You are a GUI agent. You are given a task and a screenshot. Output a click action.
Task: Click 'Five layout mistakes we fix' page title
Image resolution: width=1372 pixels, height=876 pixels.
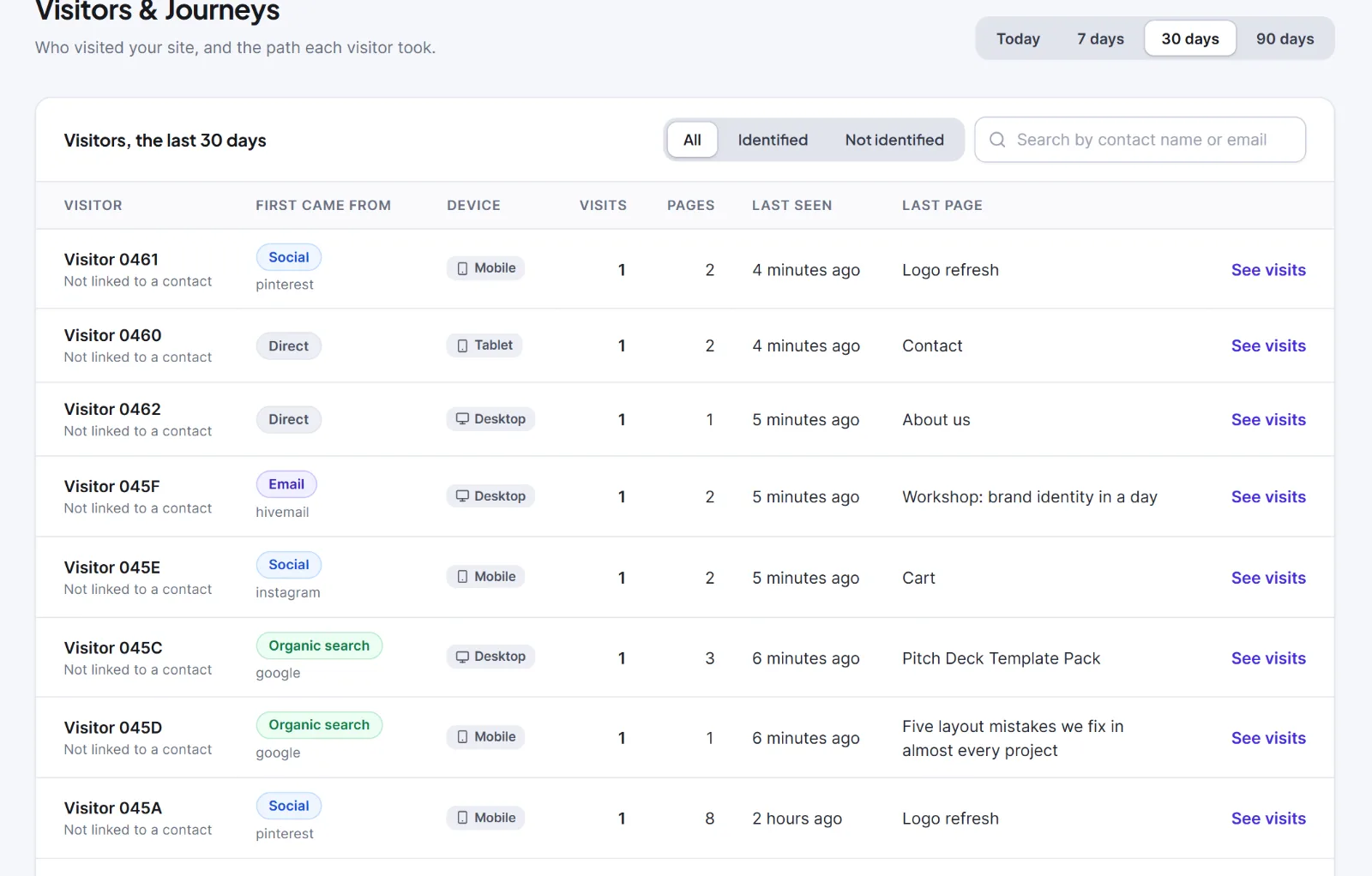click(x=1013, y=738)
